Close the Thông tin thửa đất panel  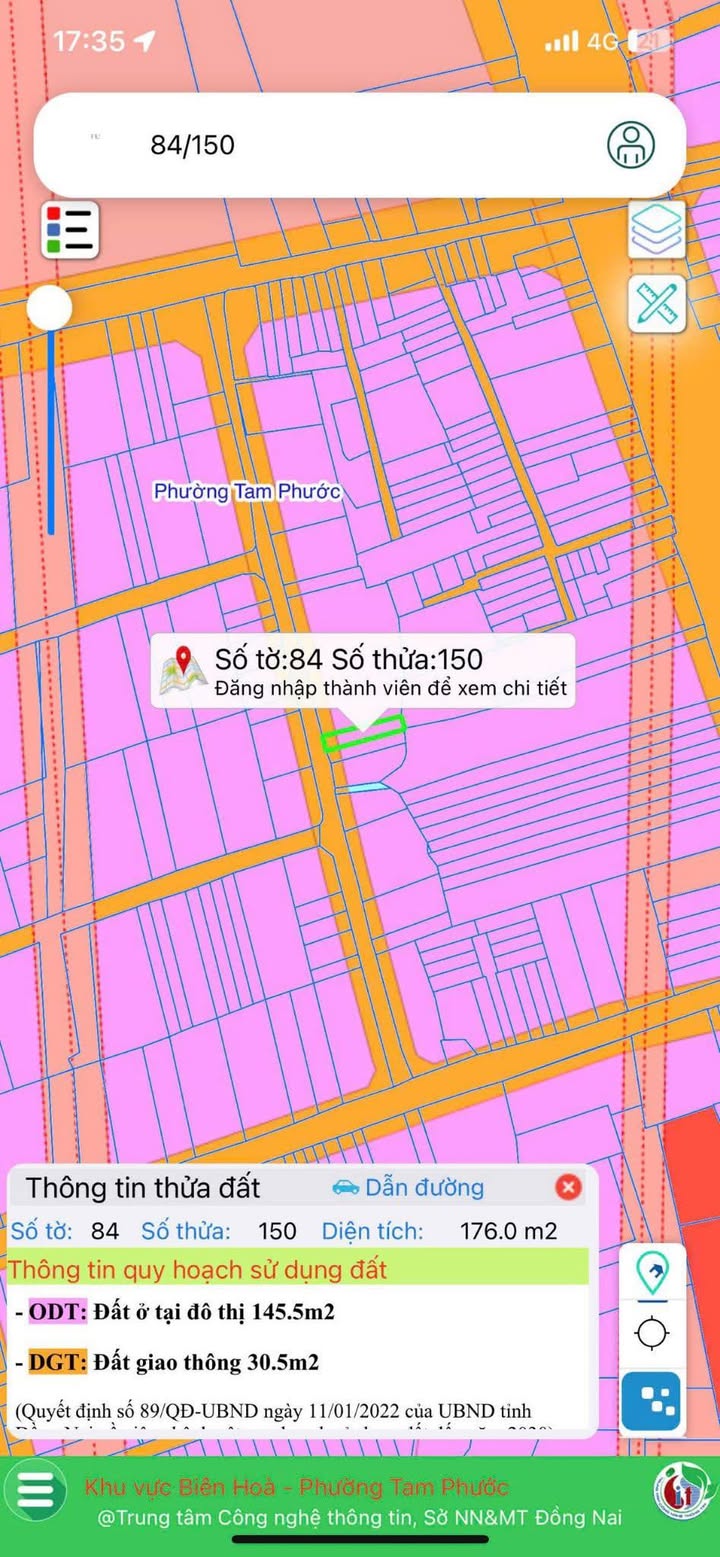(568, 1187)
